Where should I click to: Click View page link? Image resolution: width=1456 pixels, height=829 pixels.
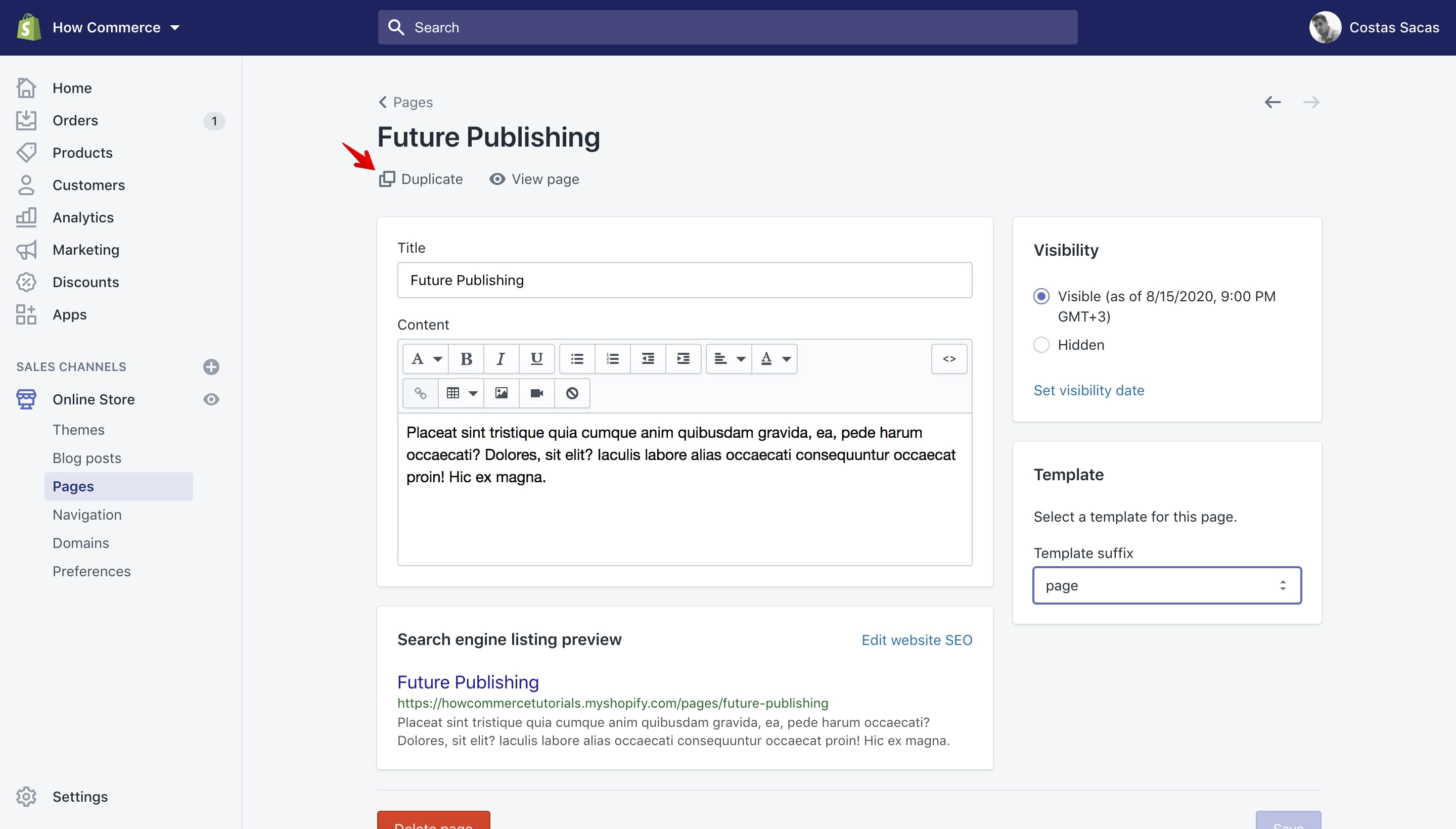(534, 179)
